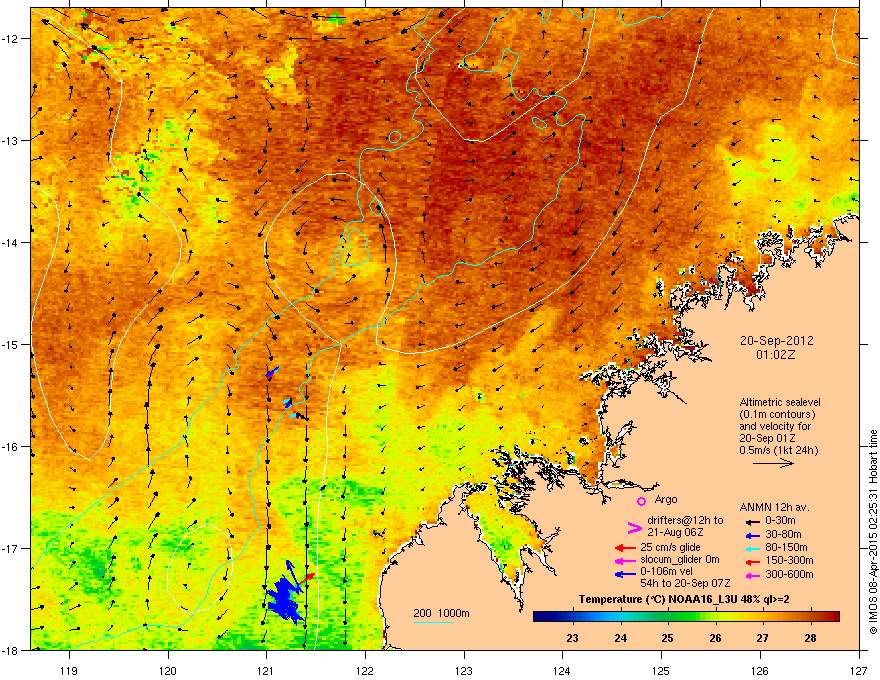Screen dimensions: 880x680
Task: Click longitude axis label '119'
Action: point(69,670)
